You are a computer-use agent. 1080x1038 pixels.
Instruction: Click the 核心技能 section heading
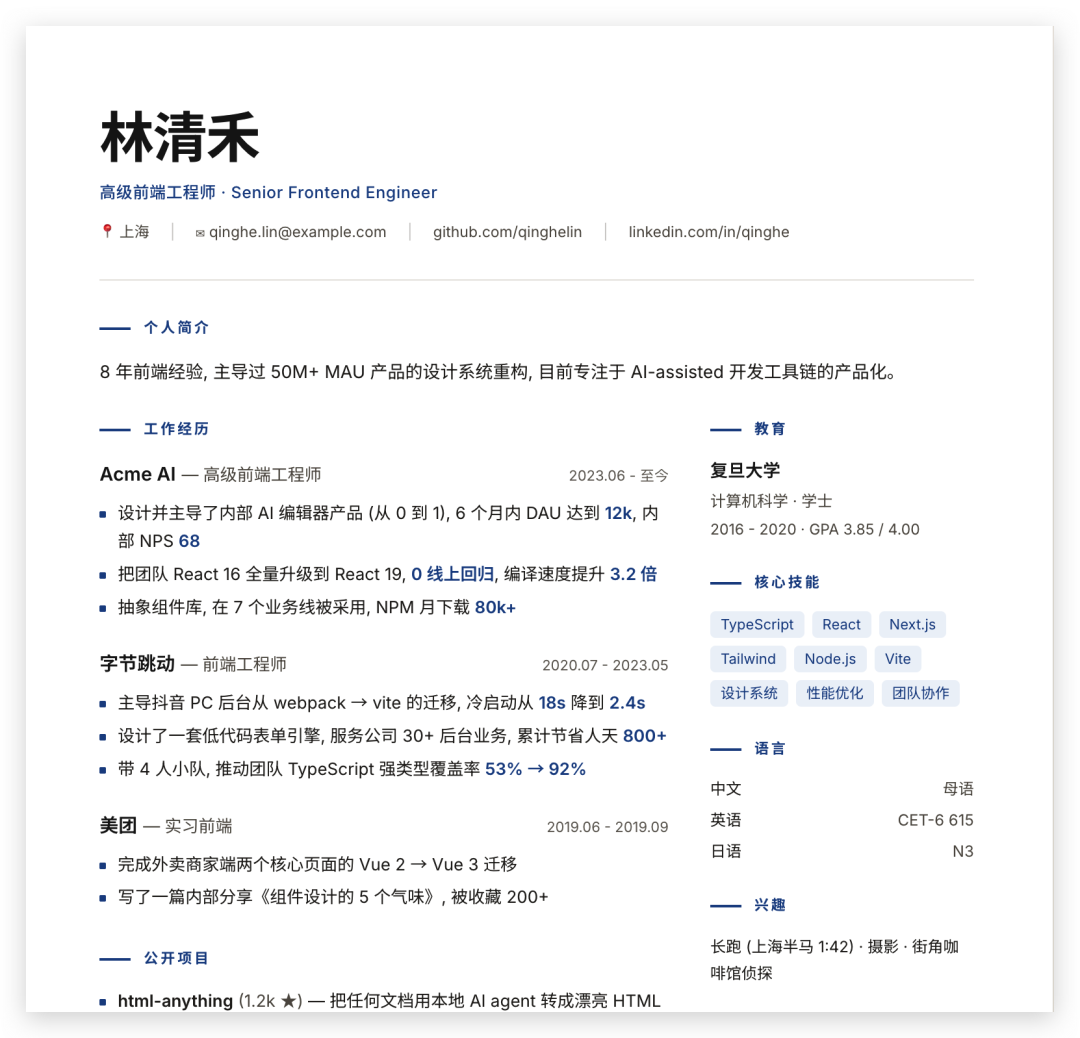tap(787, 583)
